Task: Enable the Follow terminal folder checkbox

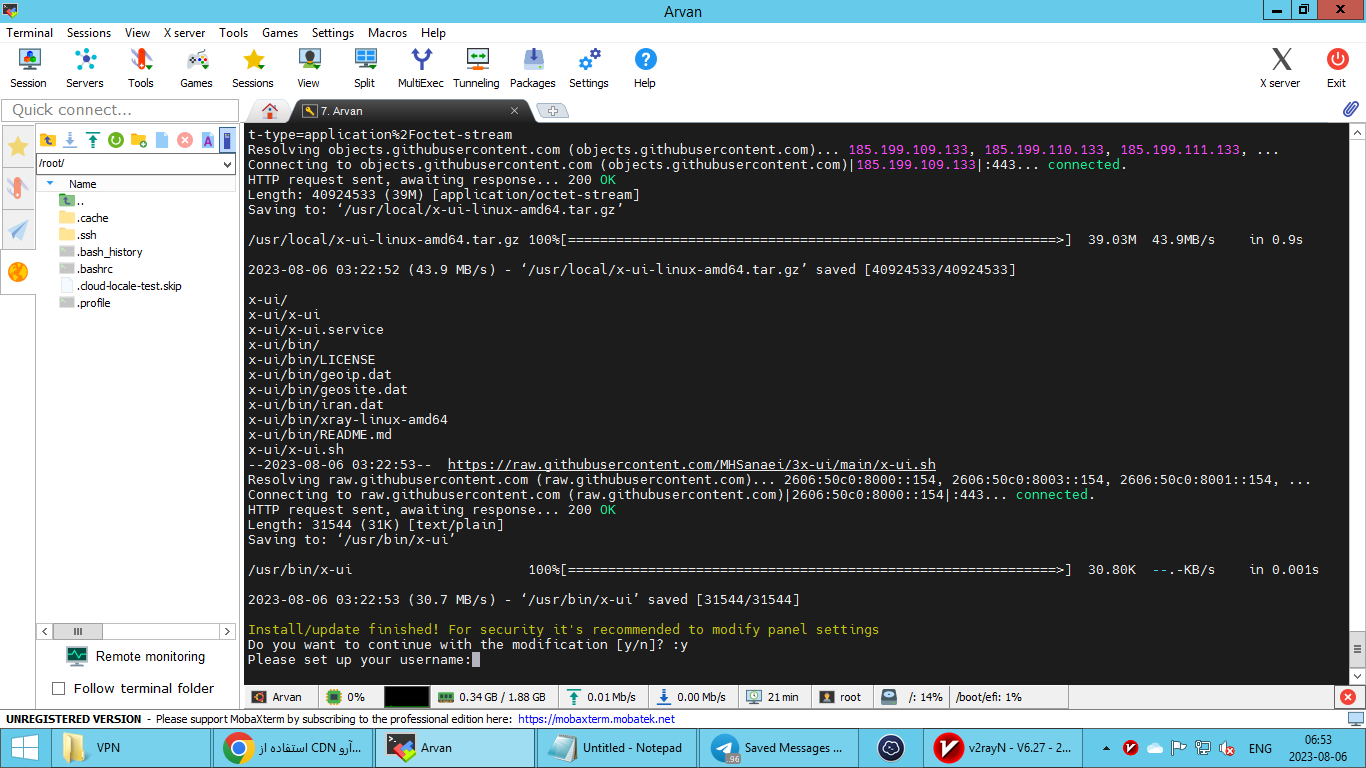Action: click(x=58, y=688)
